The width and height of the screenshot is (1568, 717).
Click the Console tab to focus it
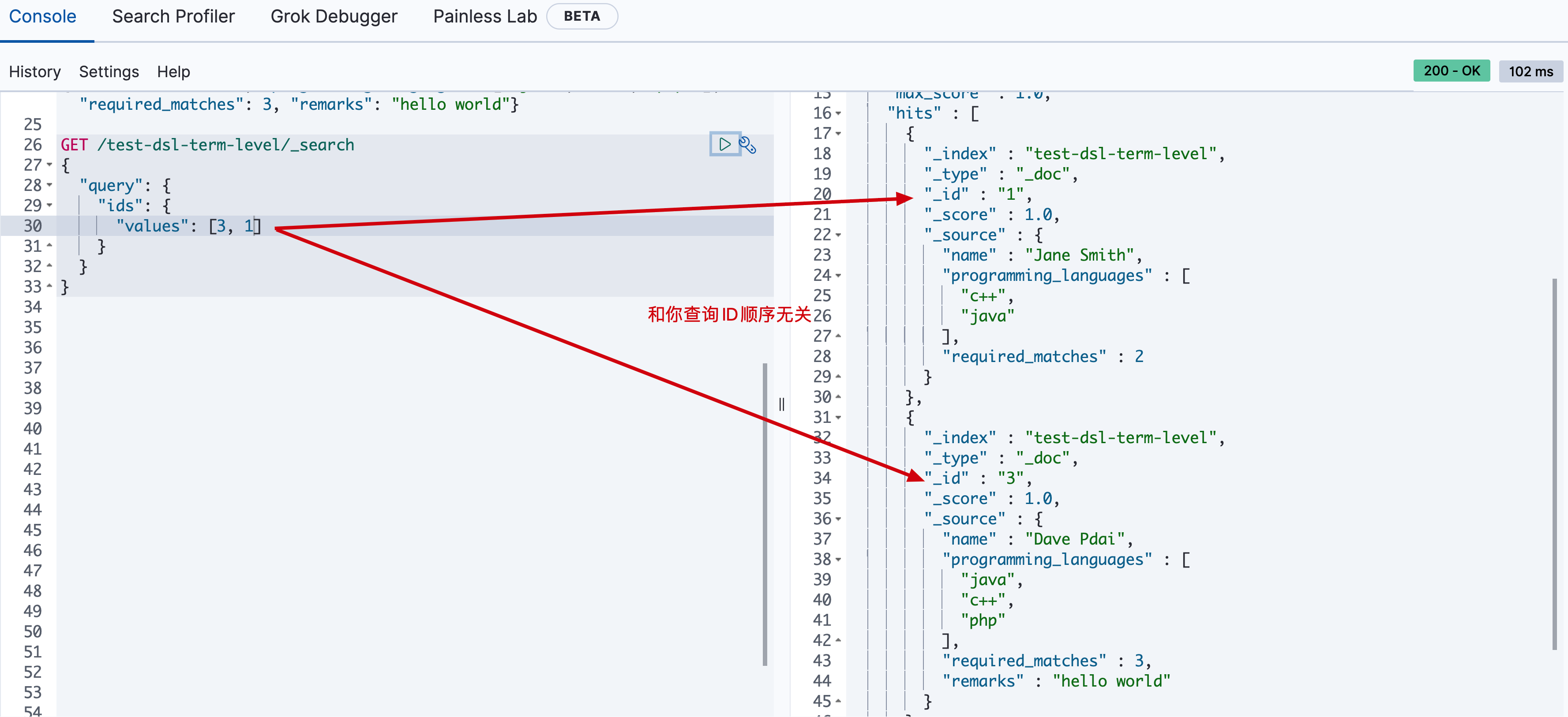pyautogui.click(x=44, y=15)
